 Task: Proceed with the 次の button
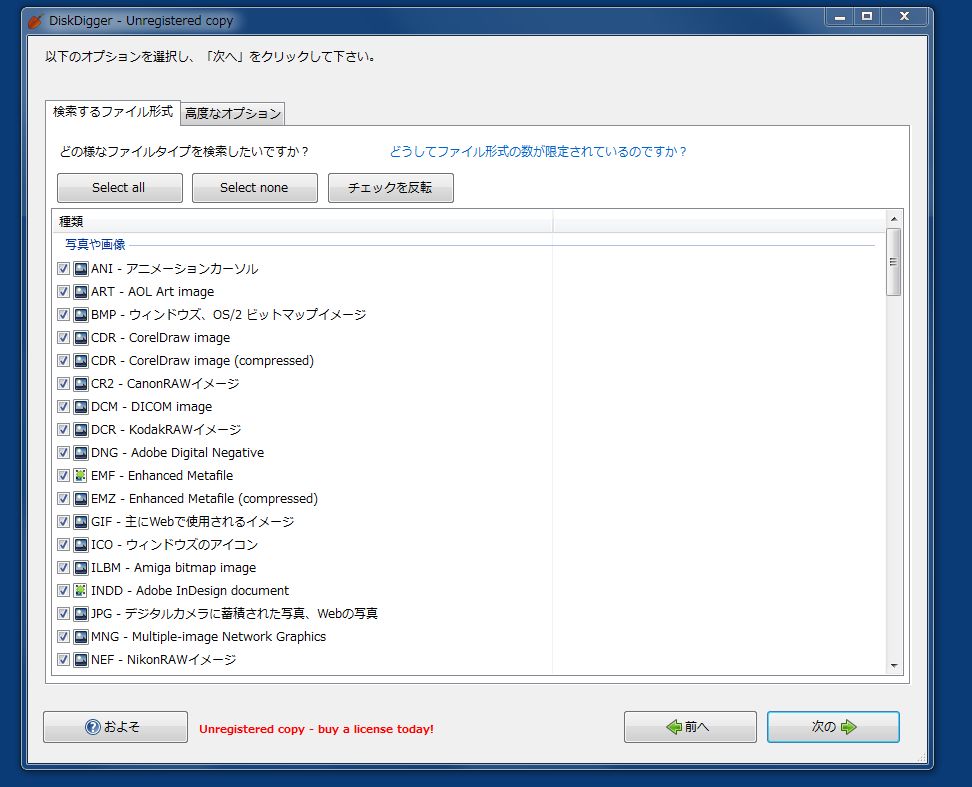(833, 727)
